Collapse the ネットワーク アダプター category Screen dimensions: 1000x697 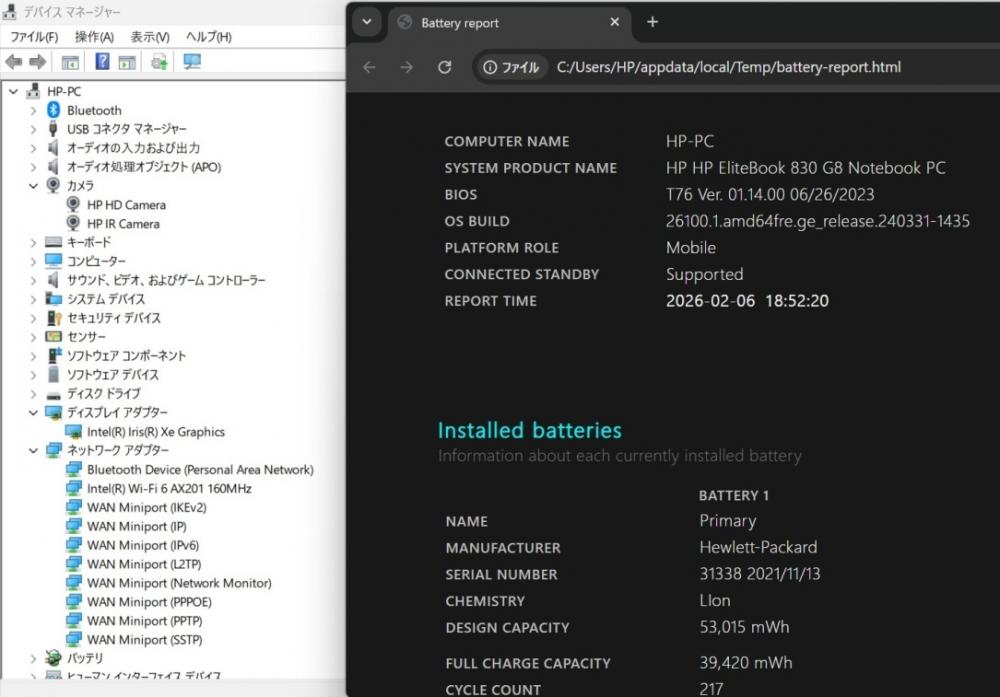click(x=33, y=451)
